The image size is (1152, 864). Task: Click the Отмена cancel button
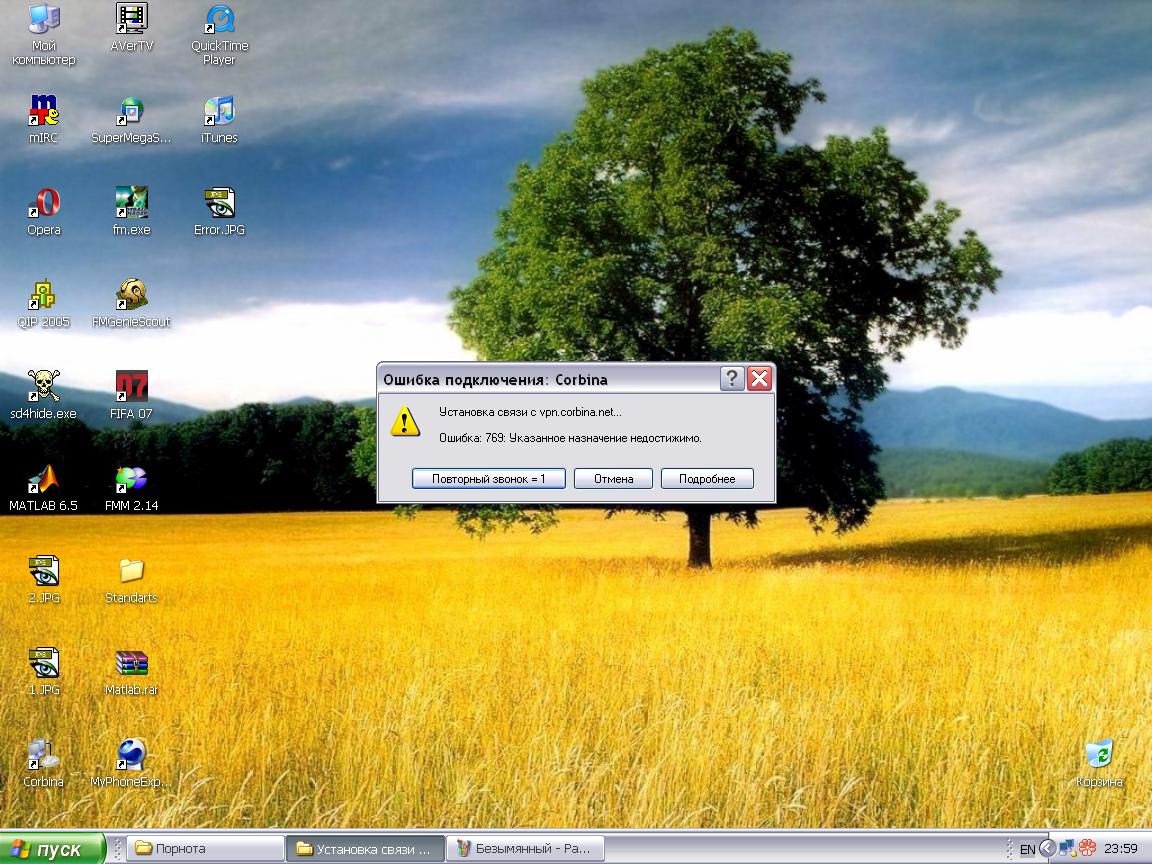click(613, 479)
